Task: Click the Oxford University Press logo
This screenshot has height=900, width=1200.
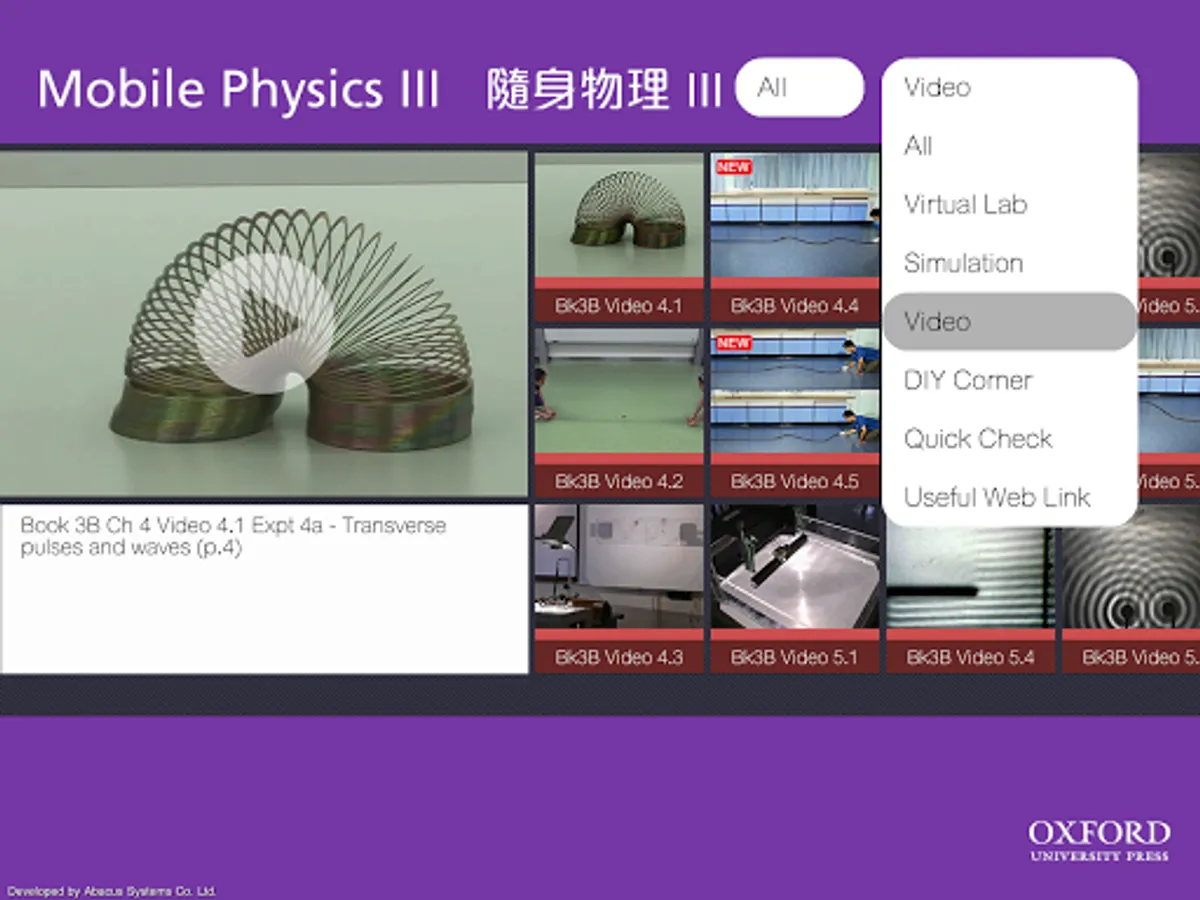Action: pyautogui.click(x=1099, y=840)
